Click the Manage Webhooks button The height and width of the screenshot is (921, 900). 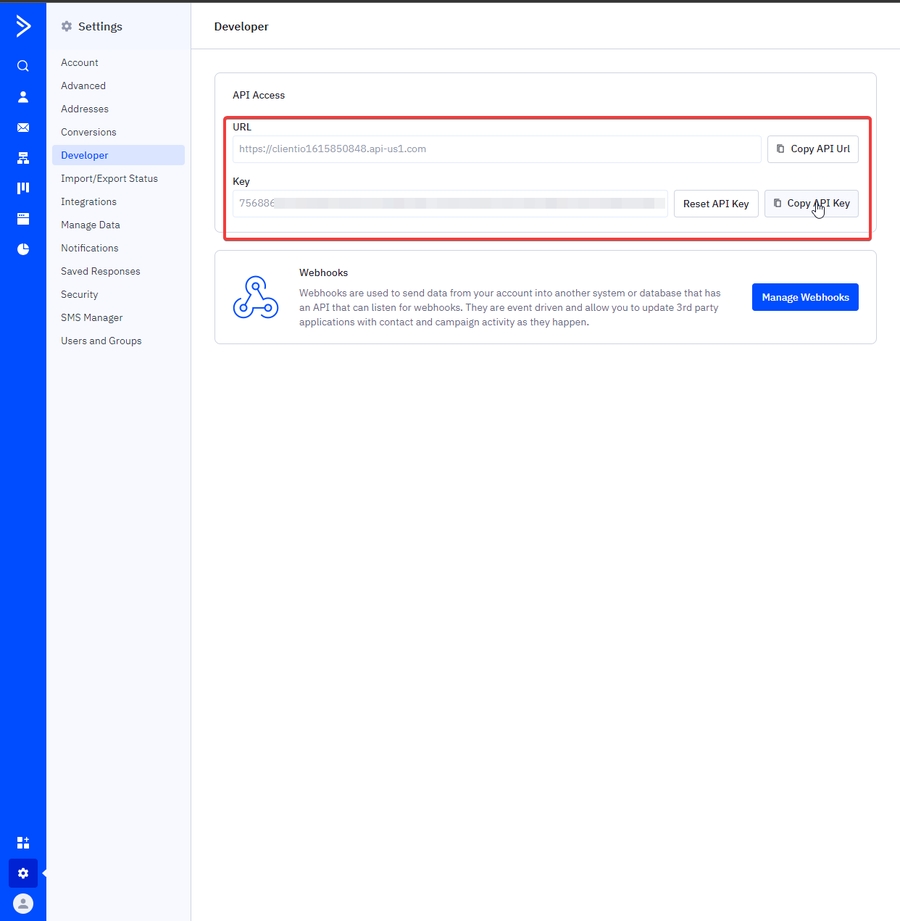pyautogui.click(x=805, y=297)
